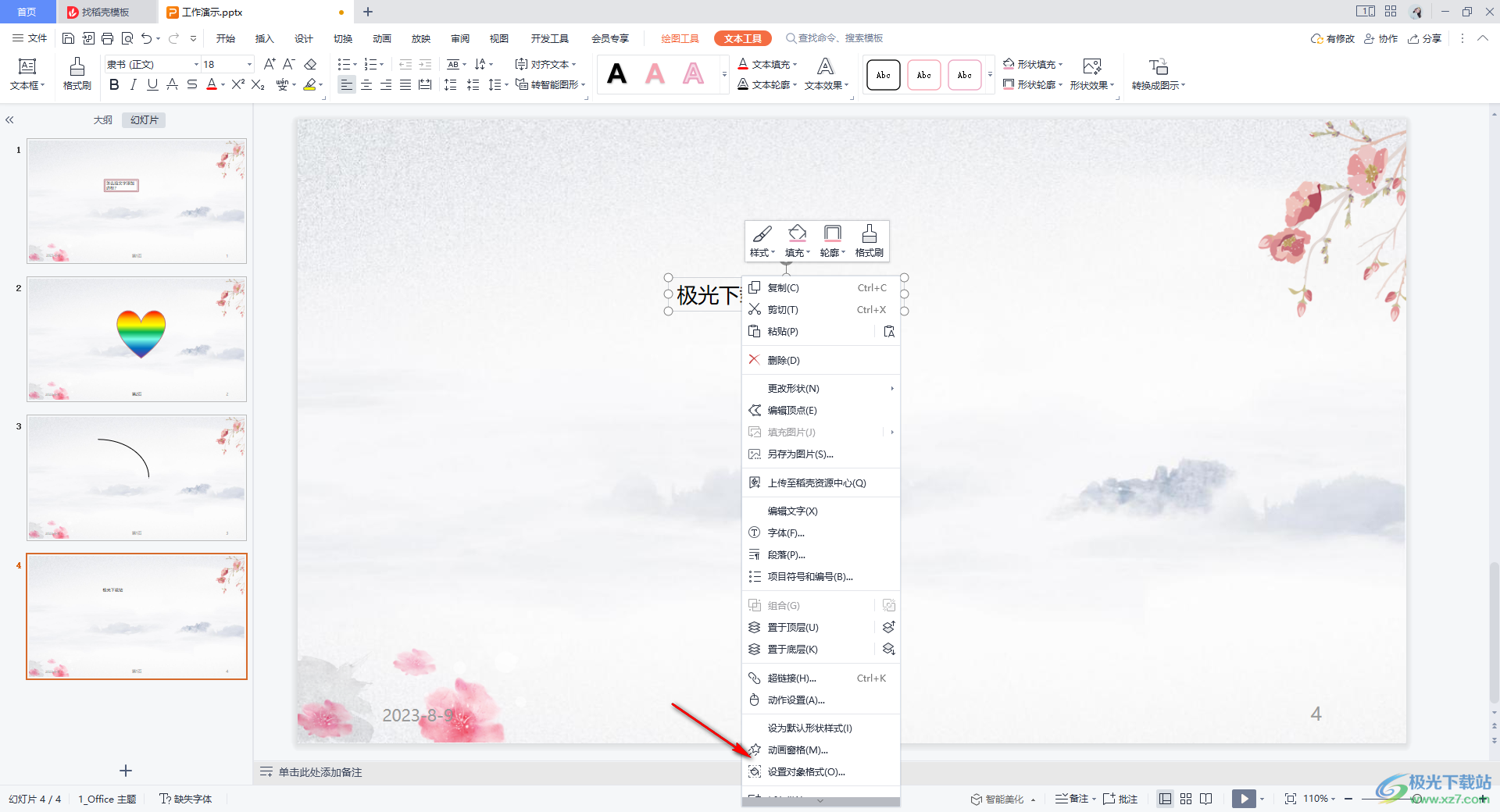
Task: Open the 文本填充 dropdown
Action: point(768,64)
